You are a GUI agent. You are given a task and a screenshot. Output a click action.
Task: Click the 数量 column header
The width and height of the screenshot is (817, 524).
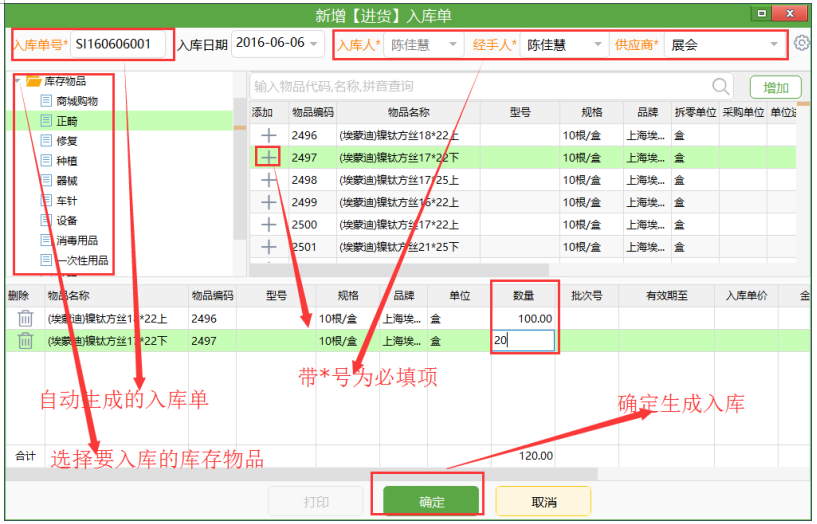pos(523,296)
